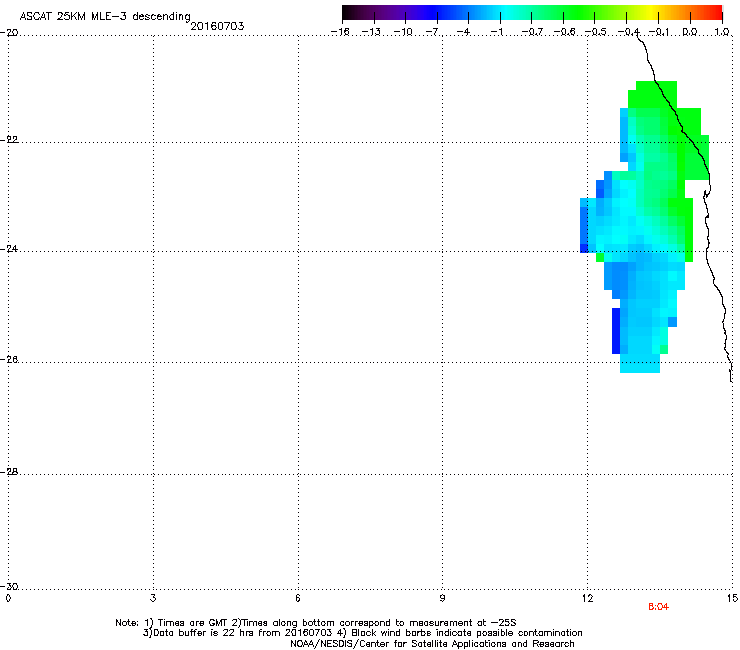Screen dimensions: 740x650
Task: Click the NOAA/NESDIS credit line
Action: click(x=432, y=644)
